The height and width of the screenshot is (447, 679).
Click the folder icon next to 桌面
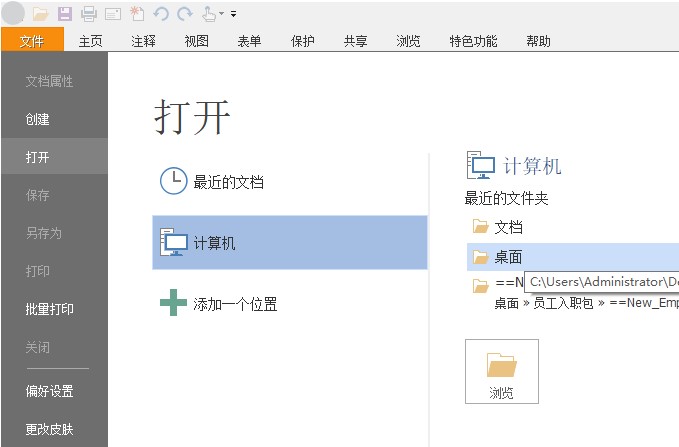click(480, 257)
